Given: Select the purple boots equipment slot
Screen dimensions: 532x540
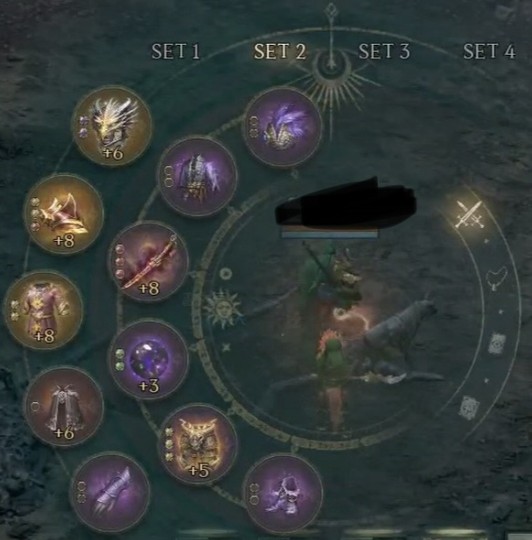Looking at the screenshot, I should click(283, 493).
